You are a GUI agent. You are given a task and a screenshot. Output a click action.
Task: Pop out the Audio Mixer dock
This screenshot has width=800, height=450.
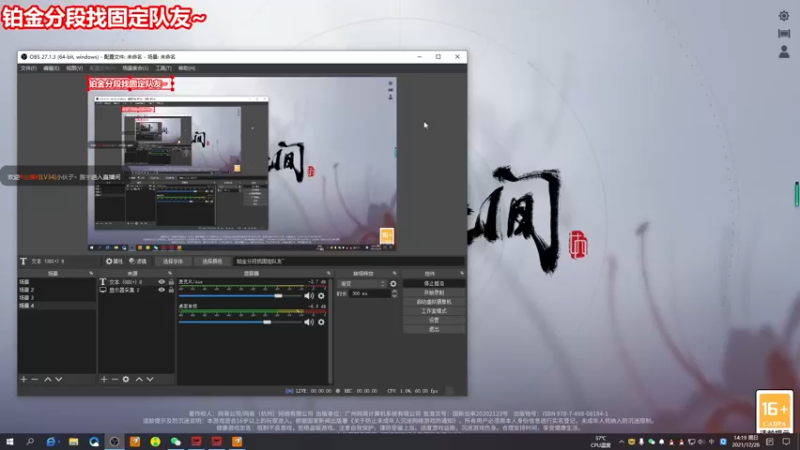coord(329,273)
